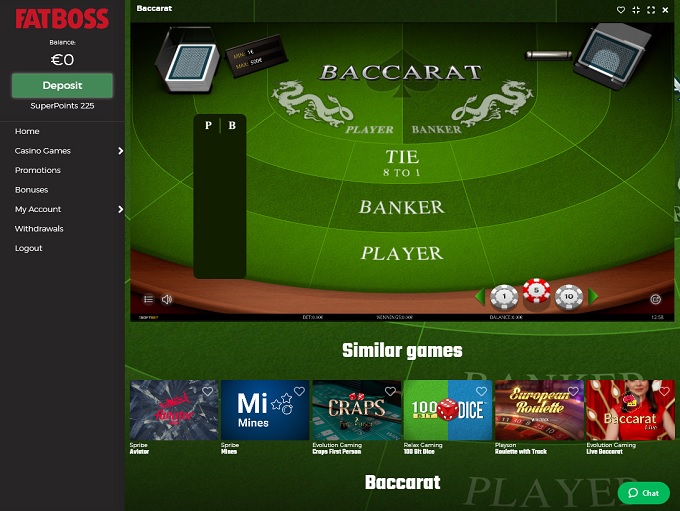The width and height of the screenshot is (680, 511).
Task: Pick the 1 value chip
Action: tap(504, 297)
